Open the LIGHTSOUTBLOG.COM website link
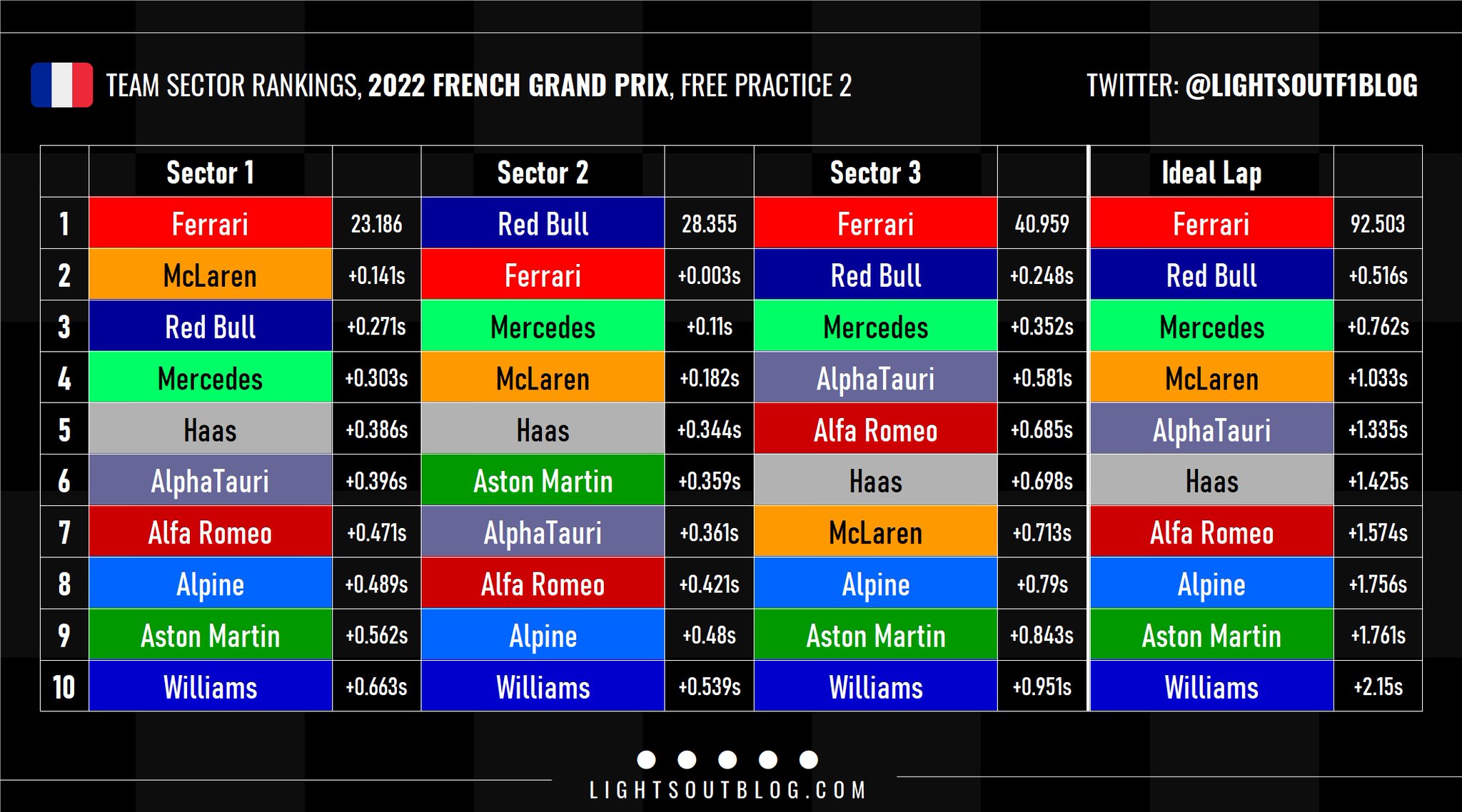 (727, 791)
